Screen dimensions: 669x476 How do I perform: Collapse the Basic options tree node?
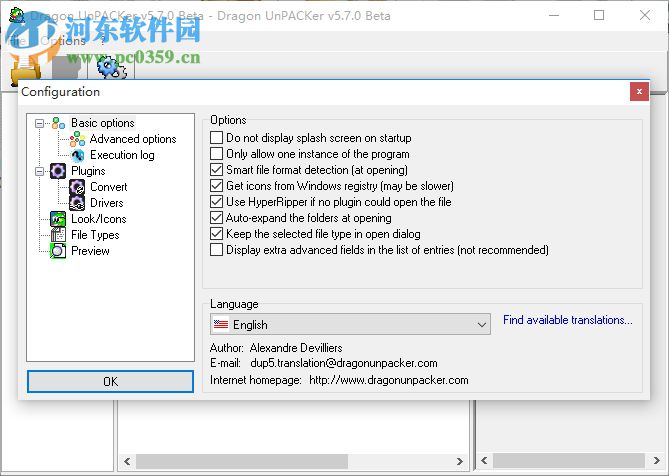click(39, 123)
